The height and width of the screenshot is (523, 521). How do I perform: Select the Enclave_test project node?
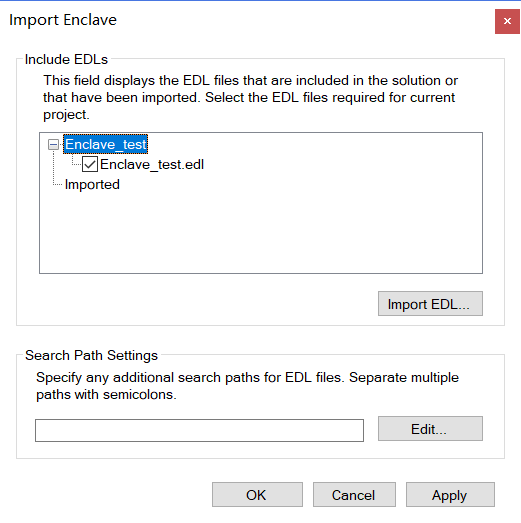pyautogui.click(x=105, y=144)
